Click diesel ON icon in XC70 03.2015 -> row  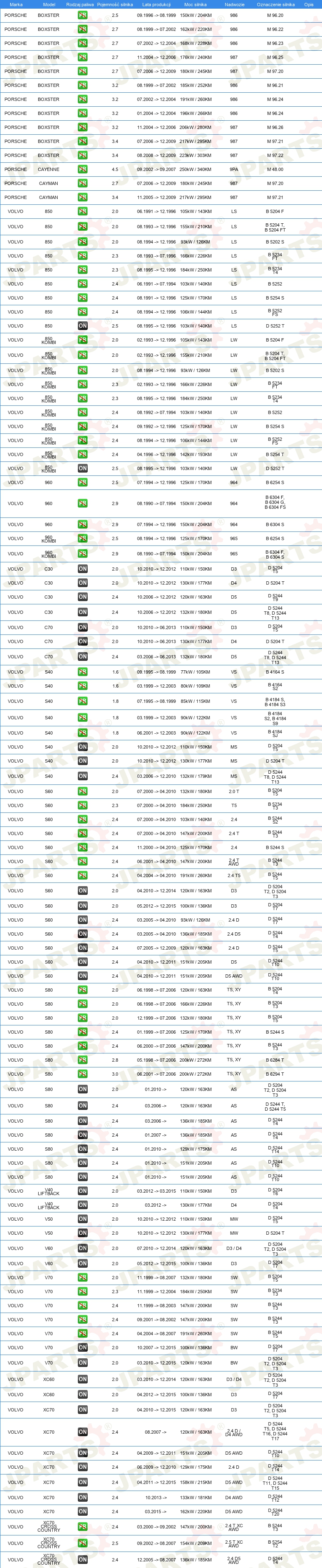coord(82,1512)
